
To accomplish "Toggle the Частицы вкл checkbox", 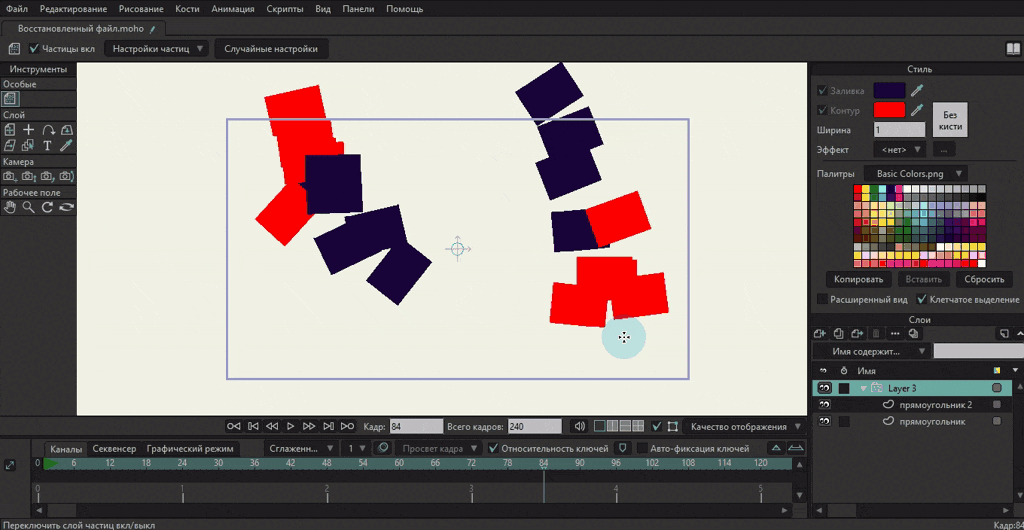I will pos(34,48).
